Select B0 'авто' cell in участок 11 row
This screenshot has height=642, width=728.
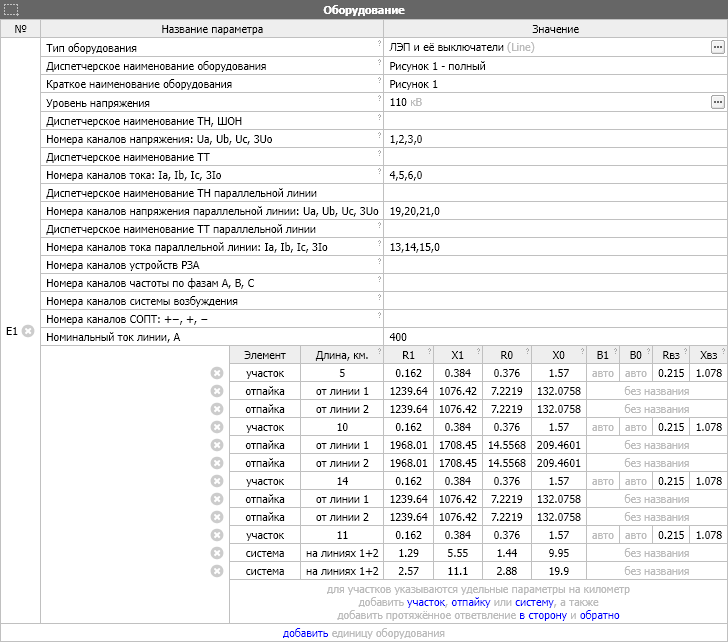pyautogui.click(x=636, y=535)
